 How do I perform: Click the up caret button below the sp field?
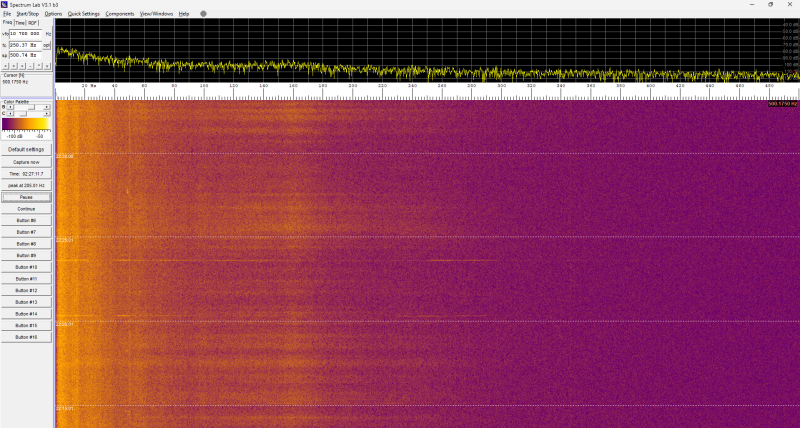(39, 66)
